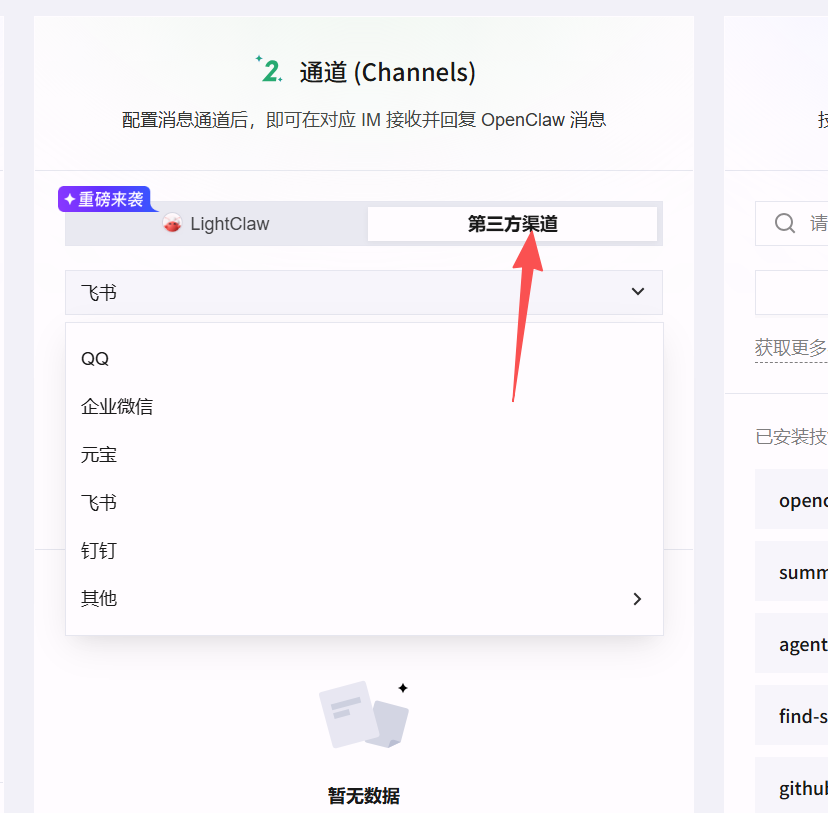Open the 获取更多 link
Viewport: 828px width, 813px height.
point(791,348)
